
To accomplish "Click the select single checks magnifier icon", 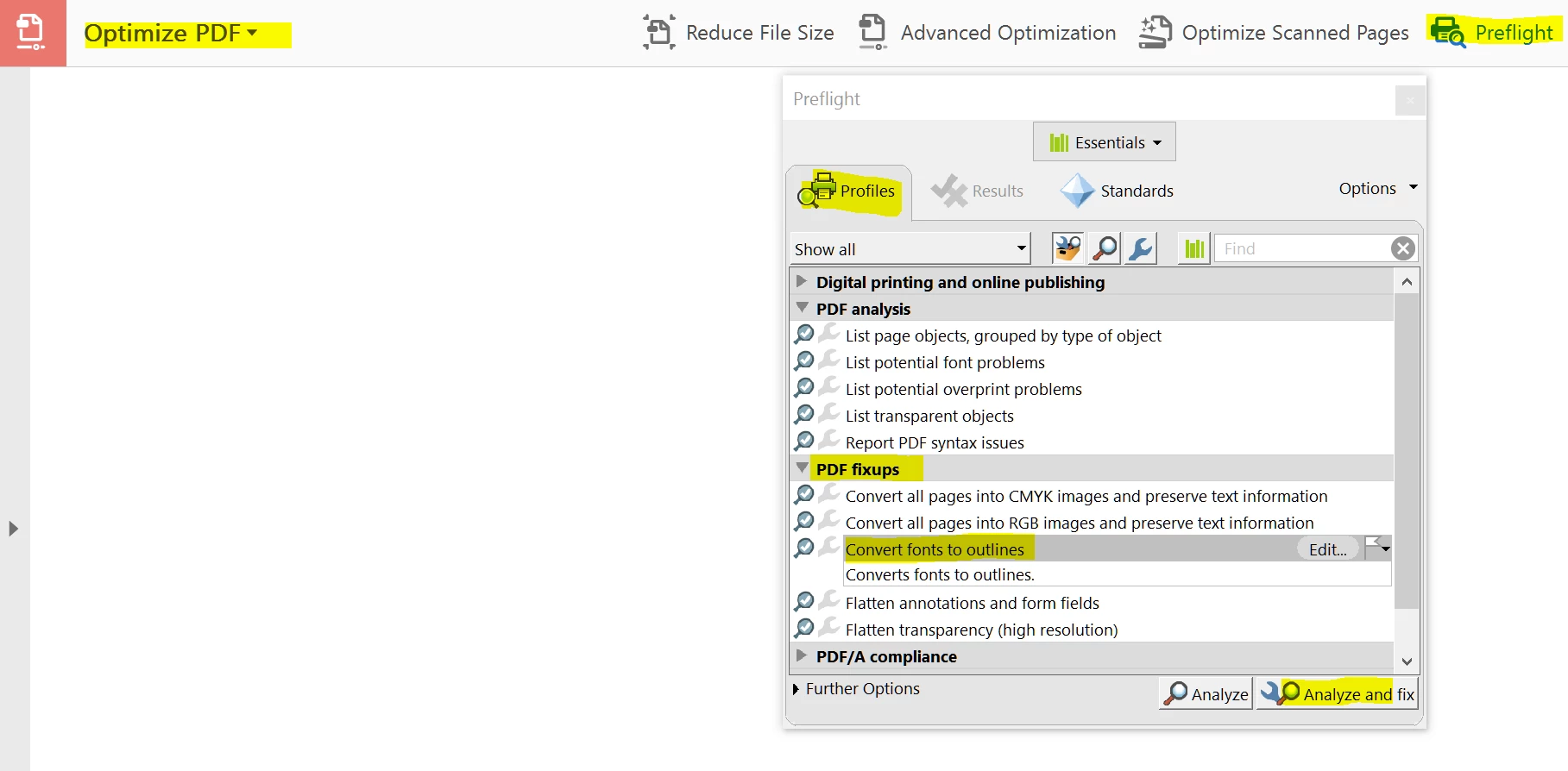I will [x=1105, y=248].
